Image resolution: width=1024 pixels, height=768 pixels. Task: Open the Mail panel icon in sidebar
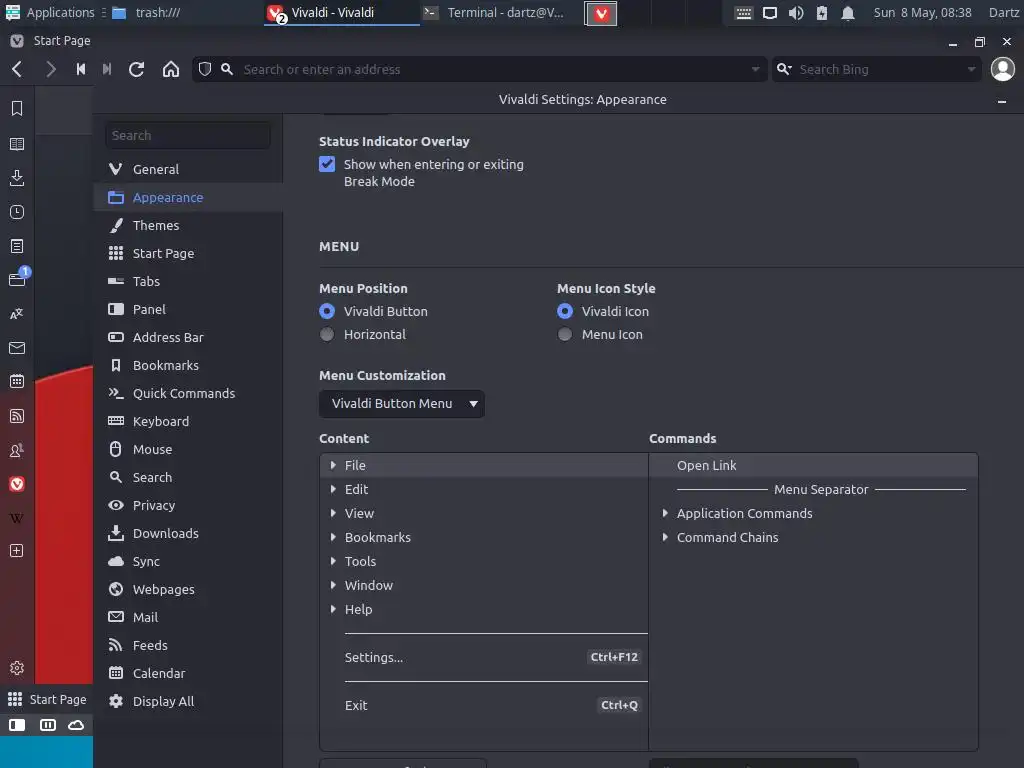click(17, 348)
